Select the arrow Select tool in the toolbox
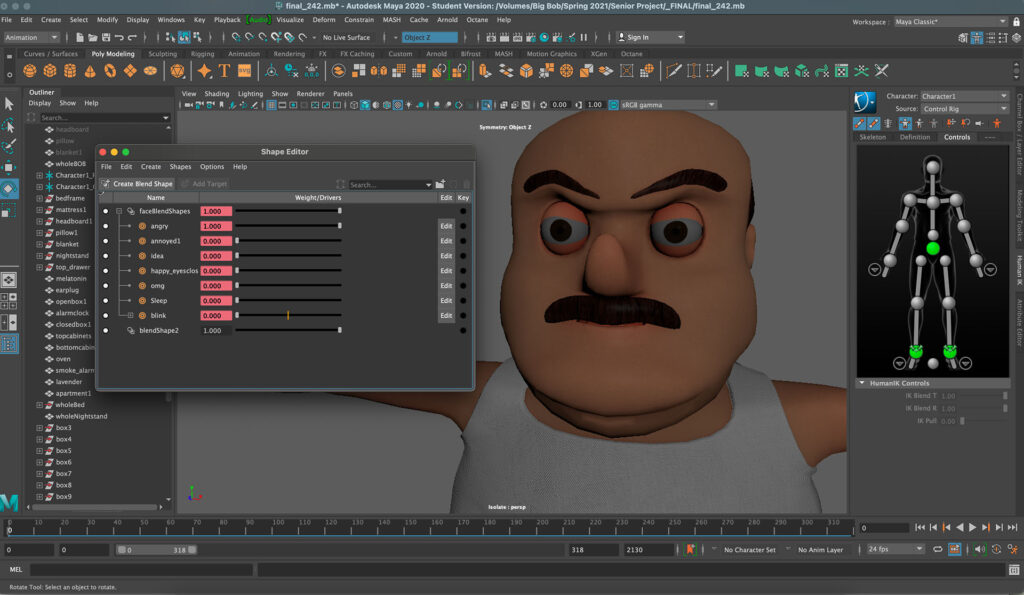The height and width of the screenshot is (595, 1024). pyautogui.click(x=9, y=104)
